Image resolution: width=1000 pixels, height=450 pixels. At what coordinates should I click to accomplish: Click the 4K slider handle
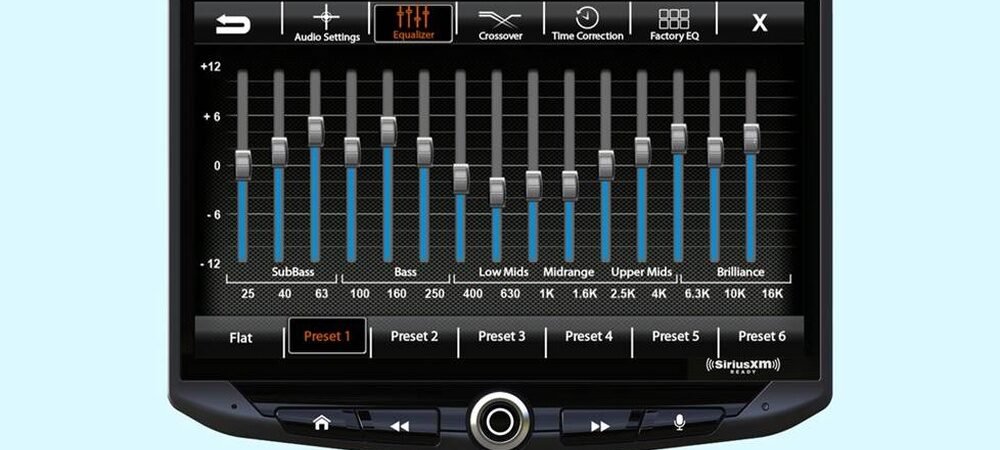click(642, 152)
